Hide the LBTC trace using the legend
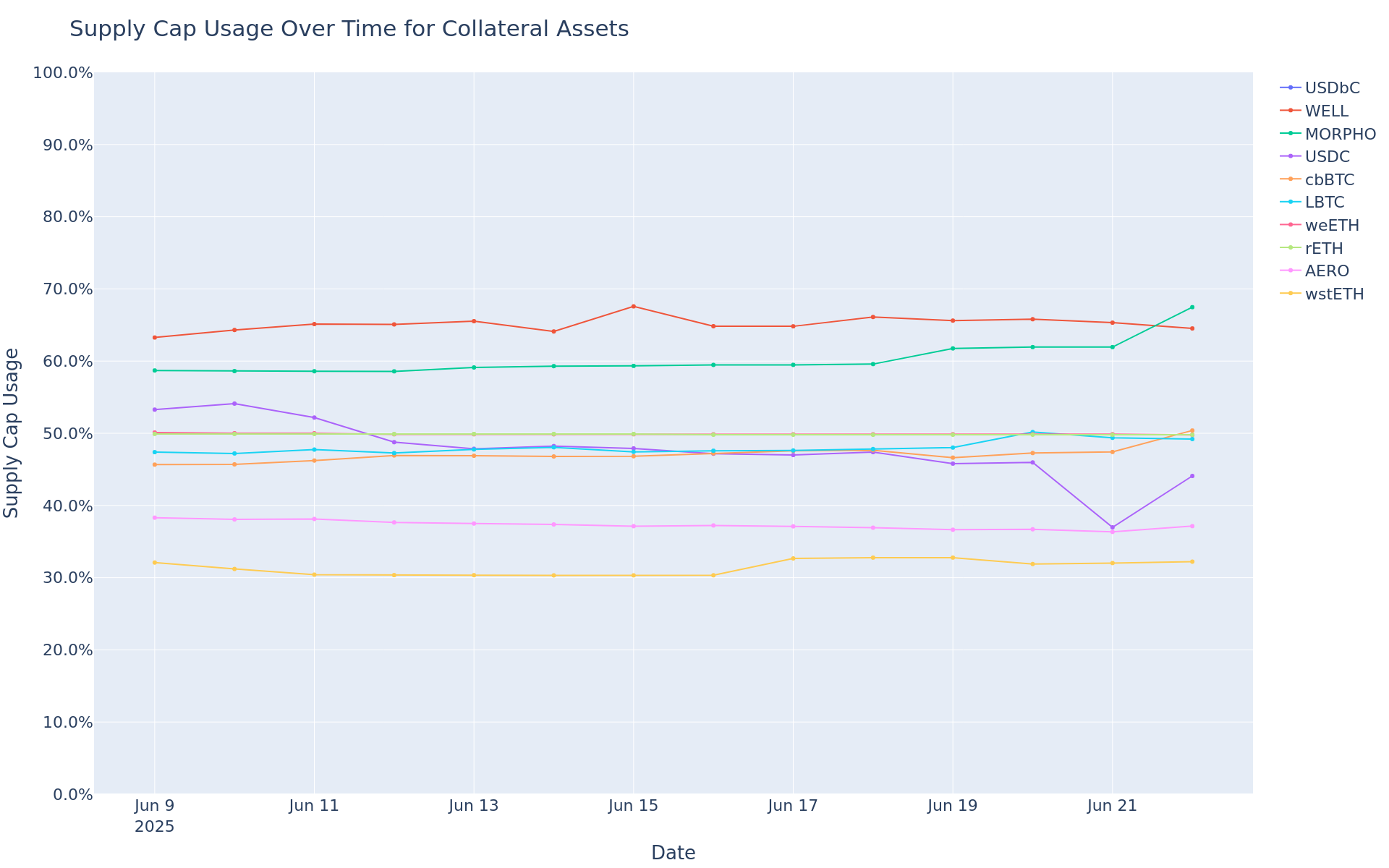 tap(1325, 203)
